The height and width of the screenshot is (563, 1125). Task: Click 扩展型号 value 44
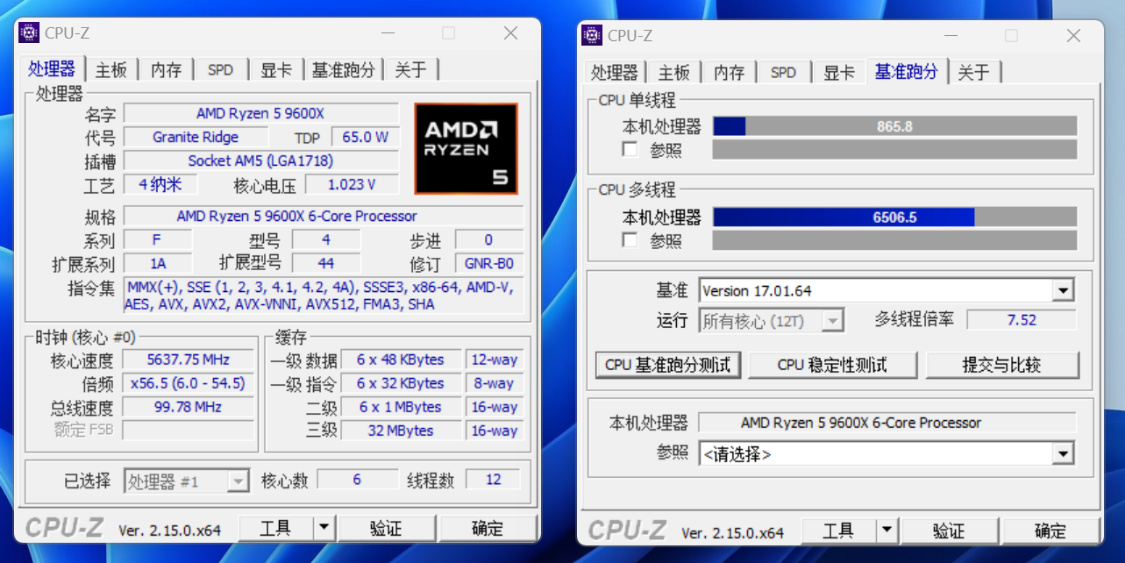326,263
